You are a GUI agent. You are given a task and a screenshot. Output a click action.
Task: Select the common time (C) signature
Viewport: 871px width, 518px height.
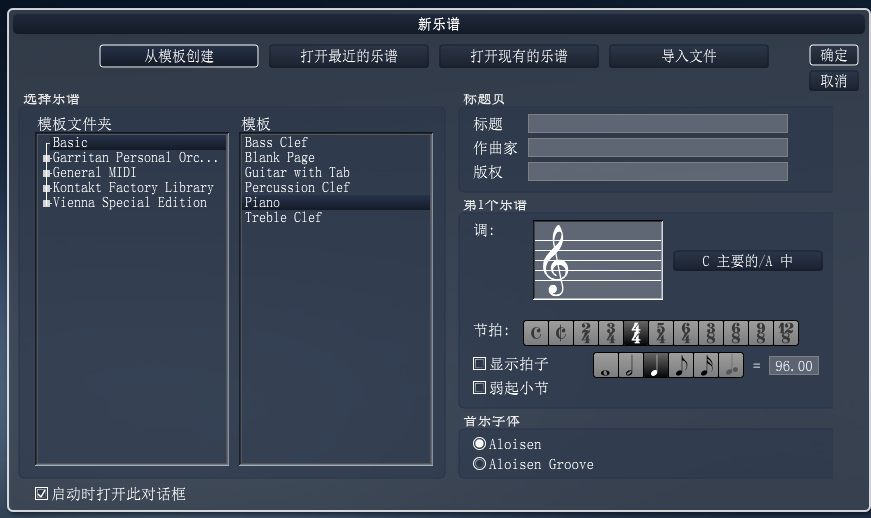pyautogui.click(x=536, y=333)
